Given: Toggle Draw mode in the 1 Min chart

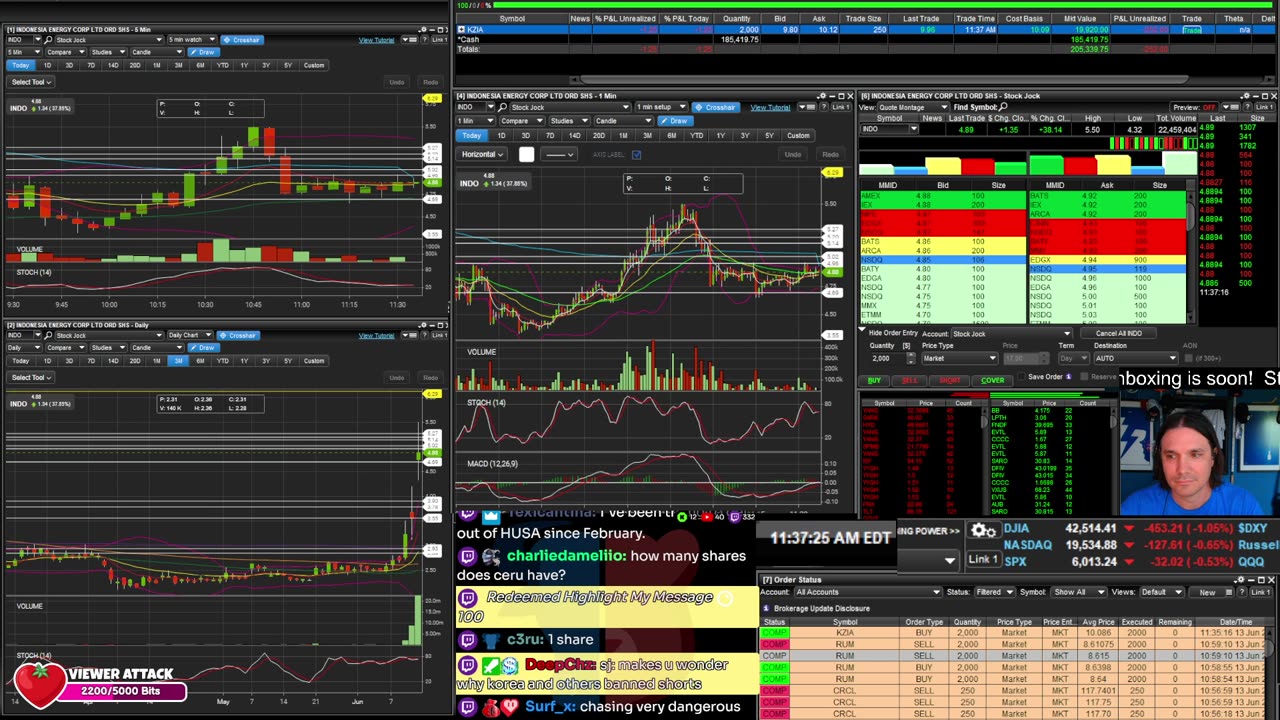Looking at the screenshot, I should (677, 121).
